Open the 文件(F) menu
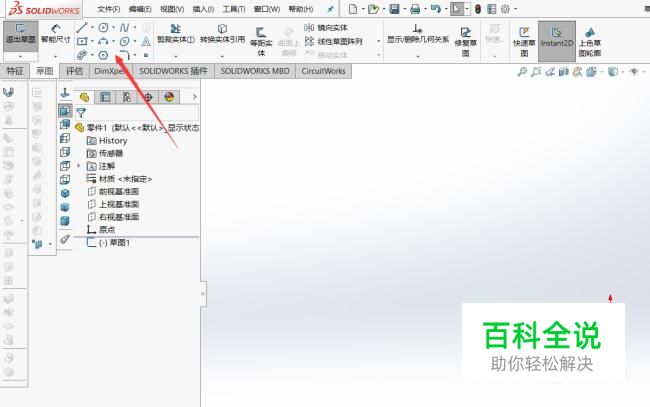Image resolution: width=650 pixels, height=407 pixels. (x=109, y=9)
